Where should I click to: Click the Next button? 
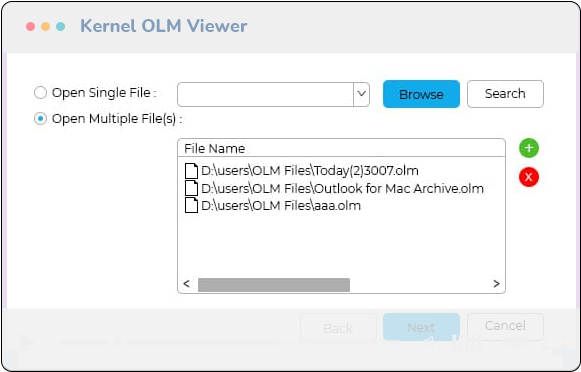421,327
